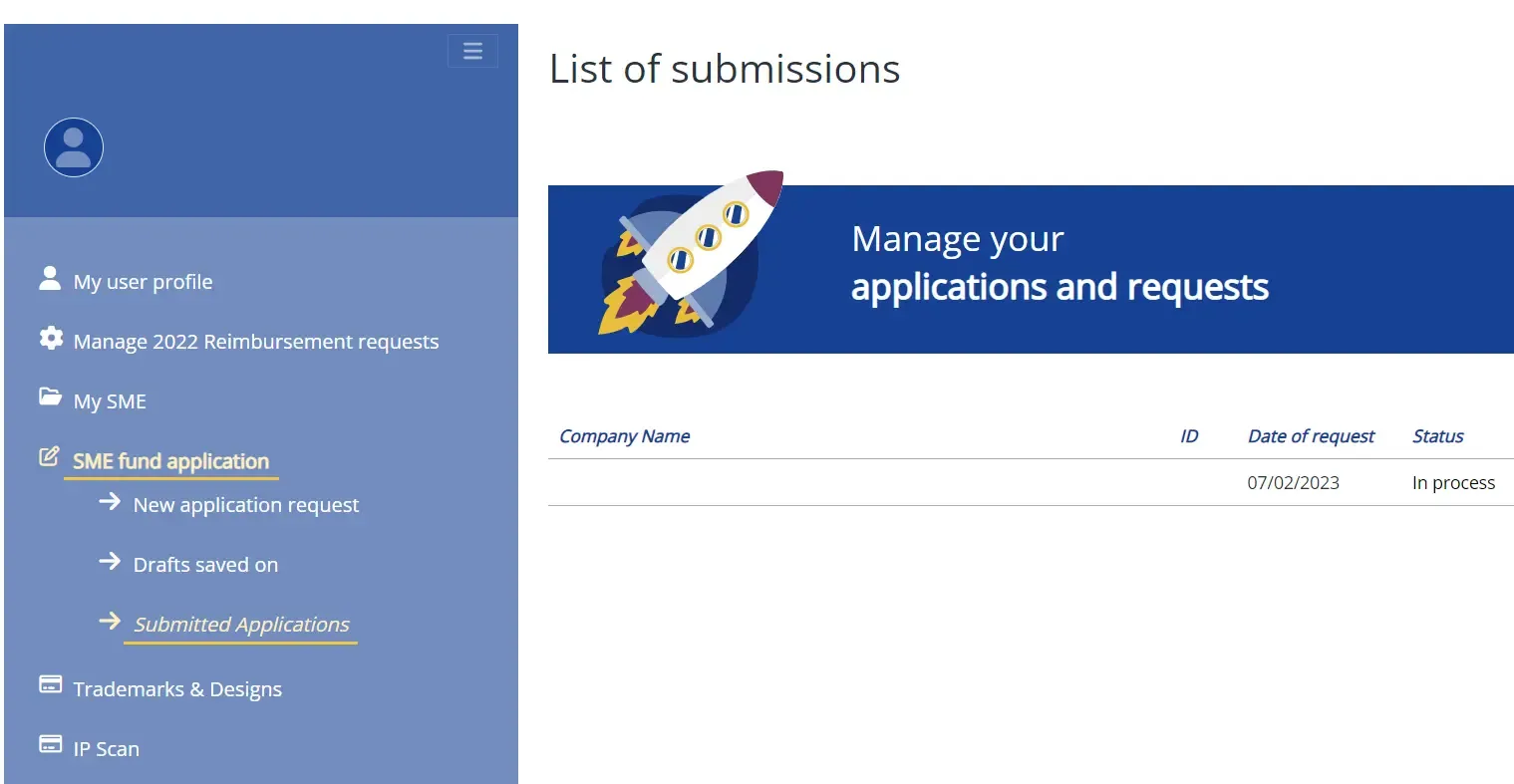Image resolution: width=1514 pixels, height=784 pixels.
Task: Sort by Date of request column header
Action: tap(1311, 436)
